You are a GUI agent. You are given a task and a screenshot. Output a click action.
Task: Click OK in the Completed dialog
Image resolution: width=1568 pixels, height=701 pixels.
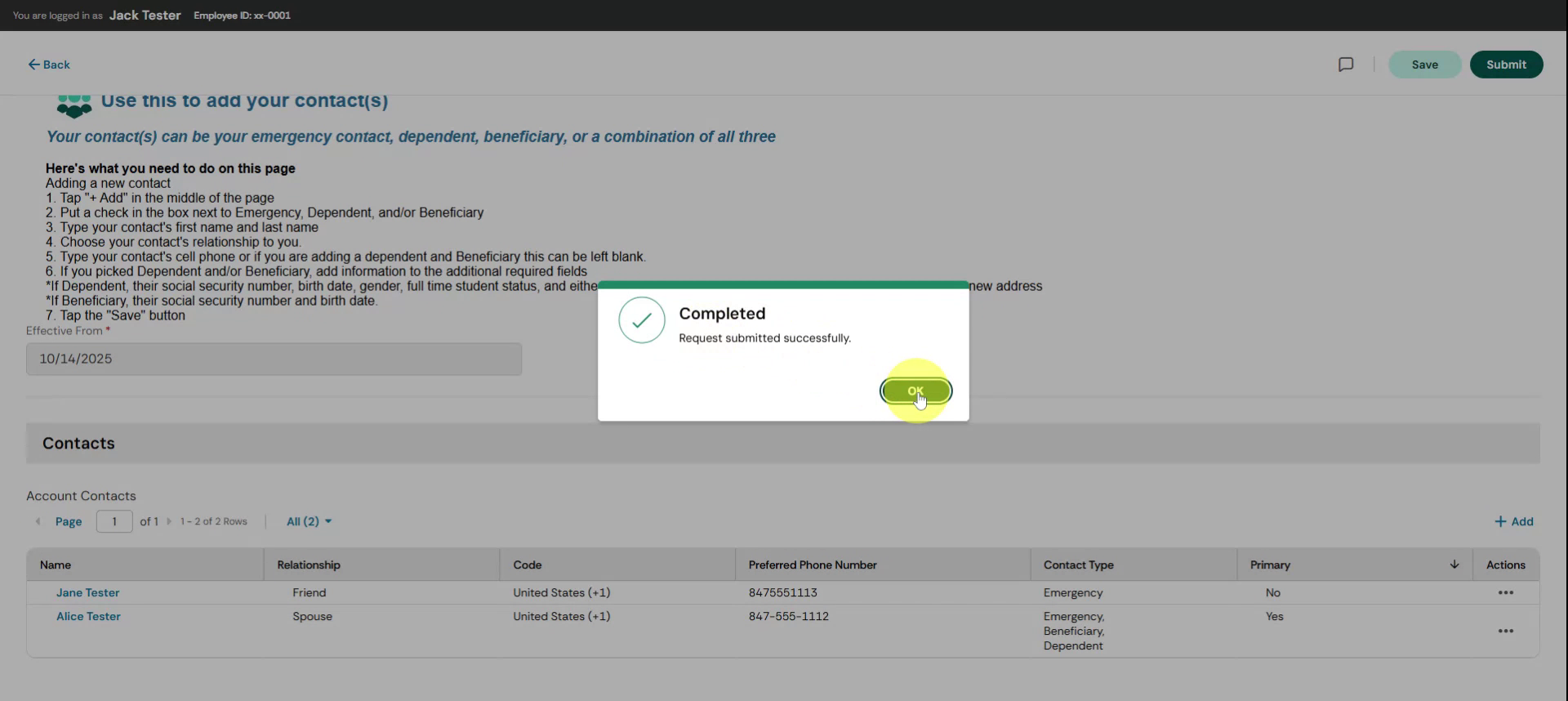point(915,391)
